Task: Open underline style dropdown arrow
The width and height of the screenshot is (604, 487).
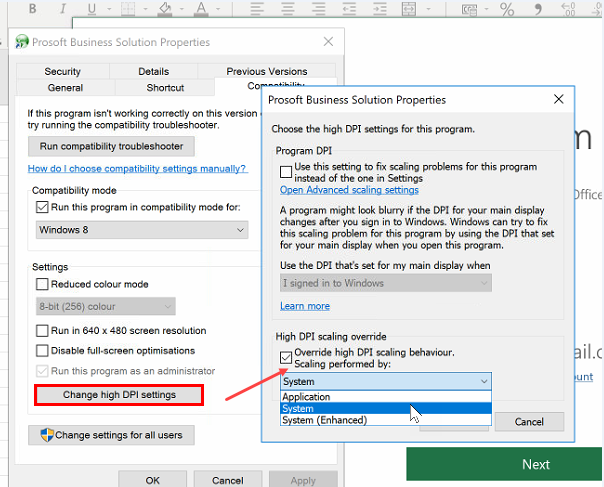Action: tap(109, 8)
